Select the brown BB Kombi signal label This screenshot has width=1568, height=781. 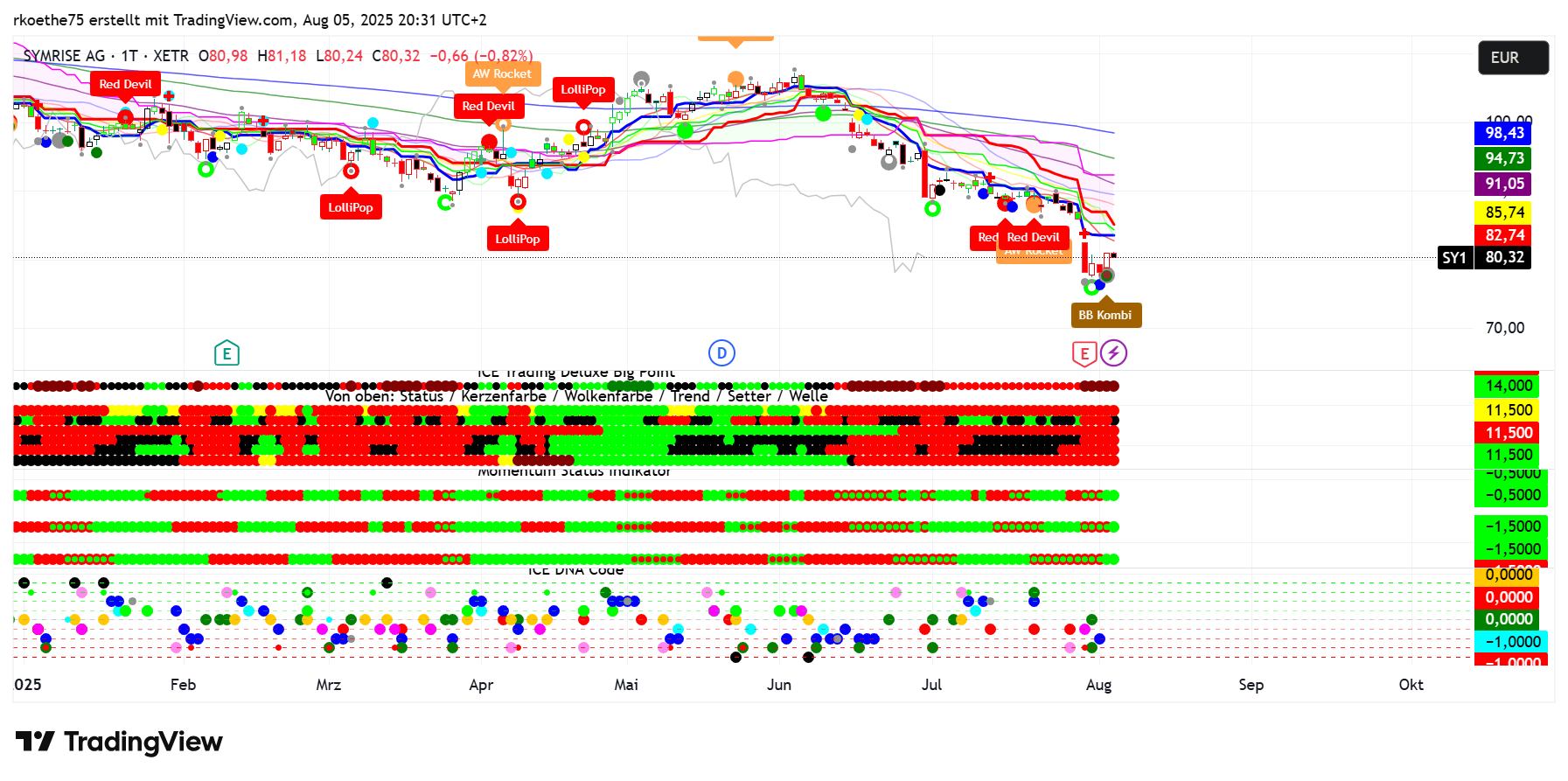[x=1105, y=315]
